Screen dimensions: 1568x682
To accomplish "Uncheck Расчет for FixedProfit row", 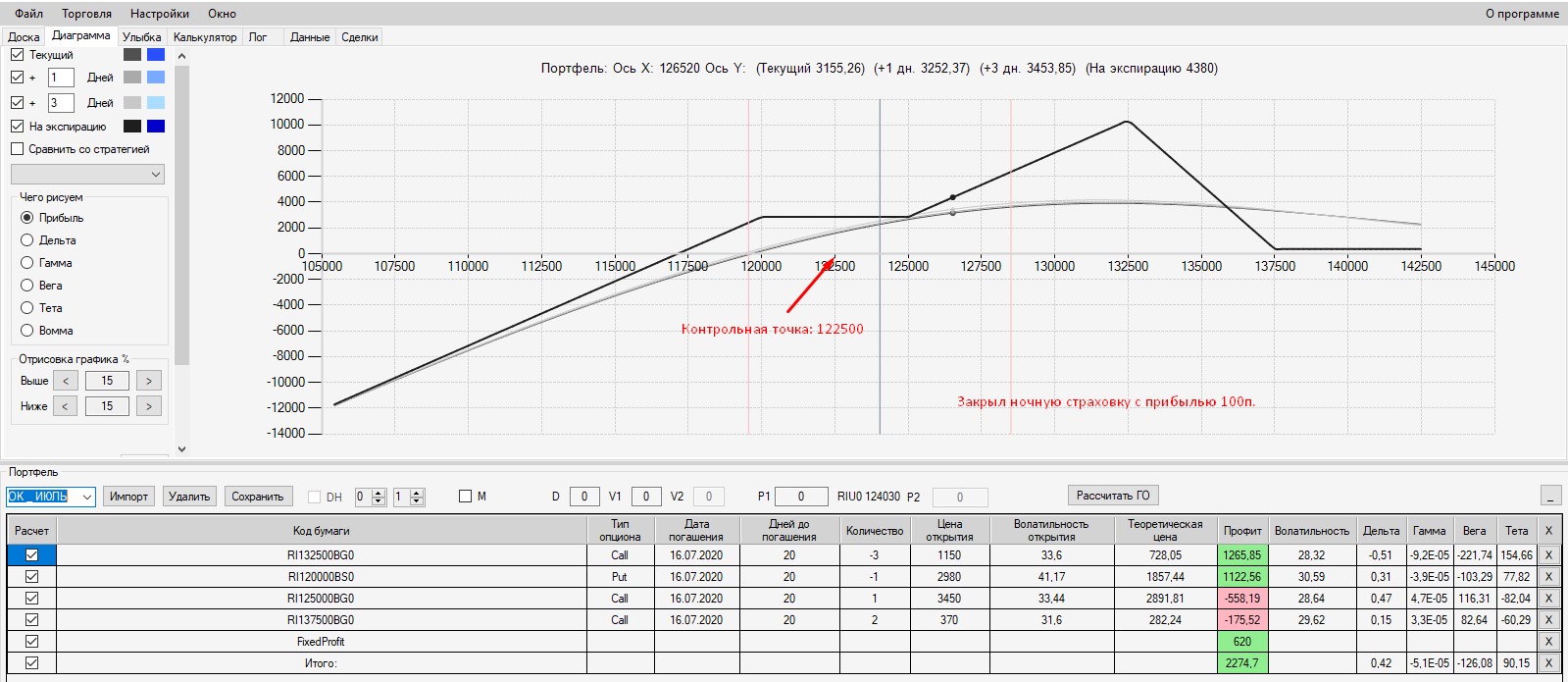I will 32,642.
